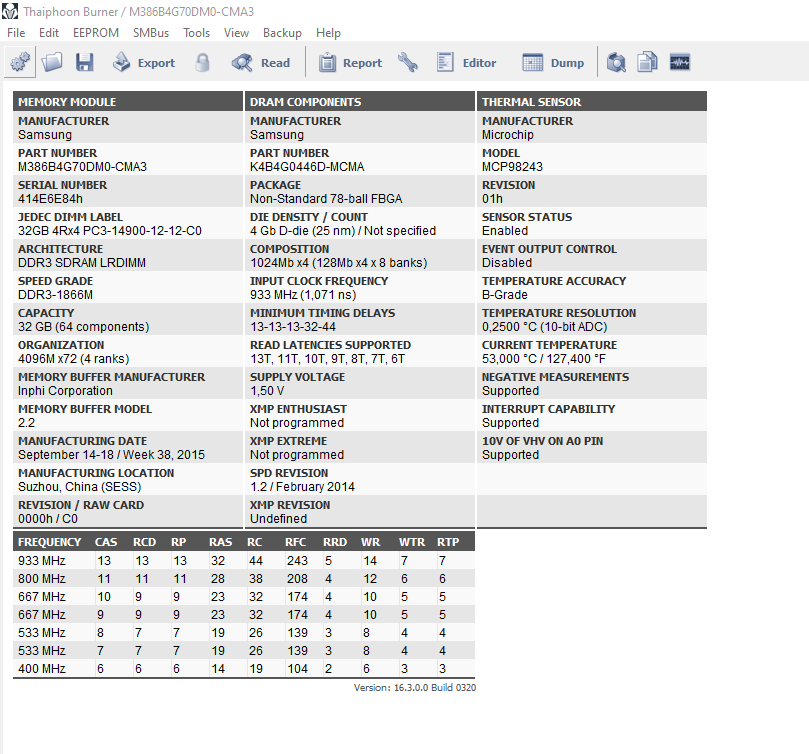Viewport: 809px width, 754px height.
Task: Open the Backup menu
Action: (x=282, y=33)
